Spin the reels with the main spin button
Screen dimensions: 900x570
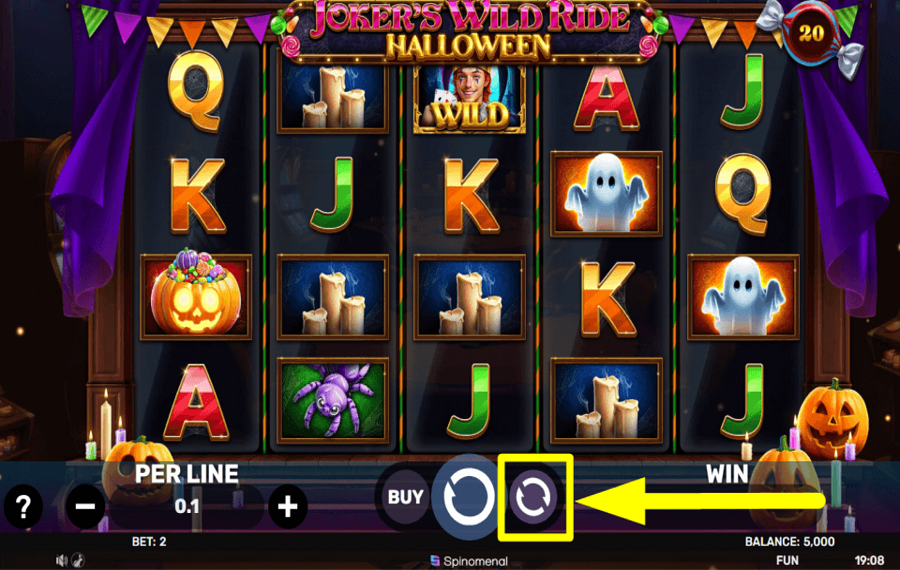click(x=468, y=497)
